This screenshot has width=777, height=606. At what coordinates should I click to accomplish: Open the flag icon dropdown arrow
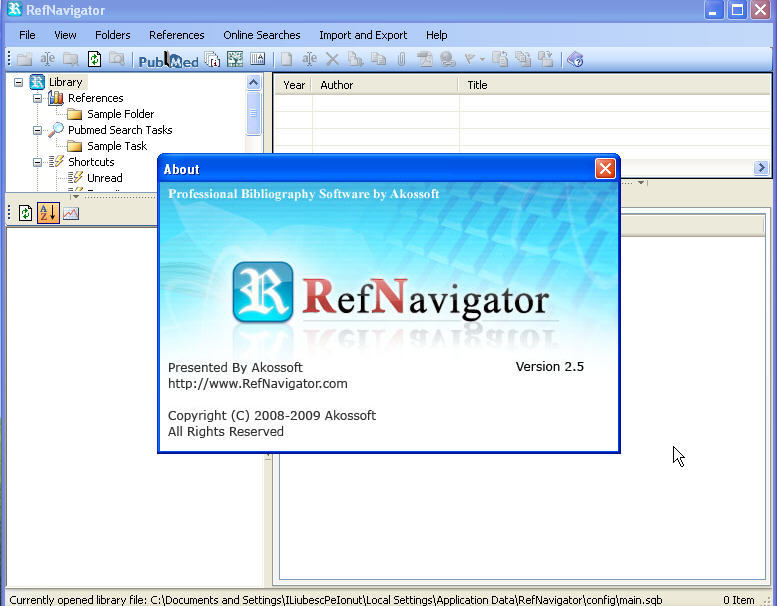(482, 59)
